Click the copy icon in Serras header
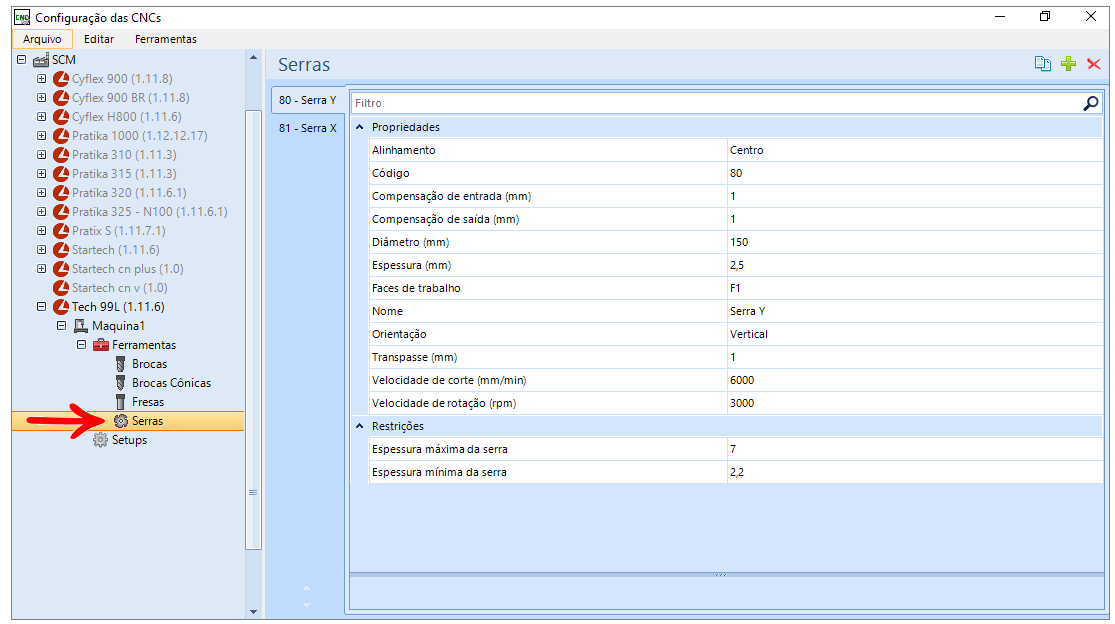This screenshot has height=624, width=1115. point(1042,64)
